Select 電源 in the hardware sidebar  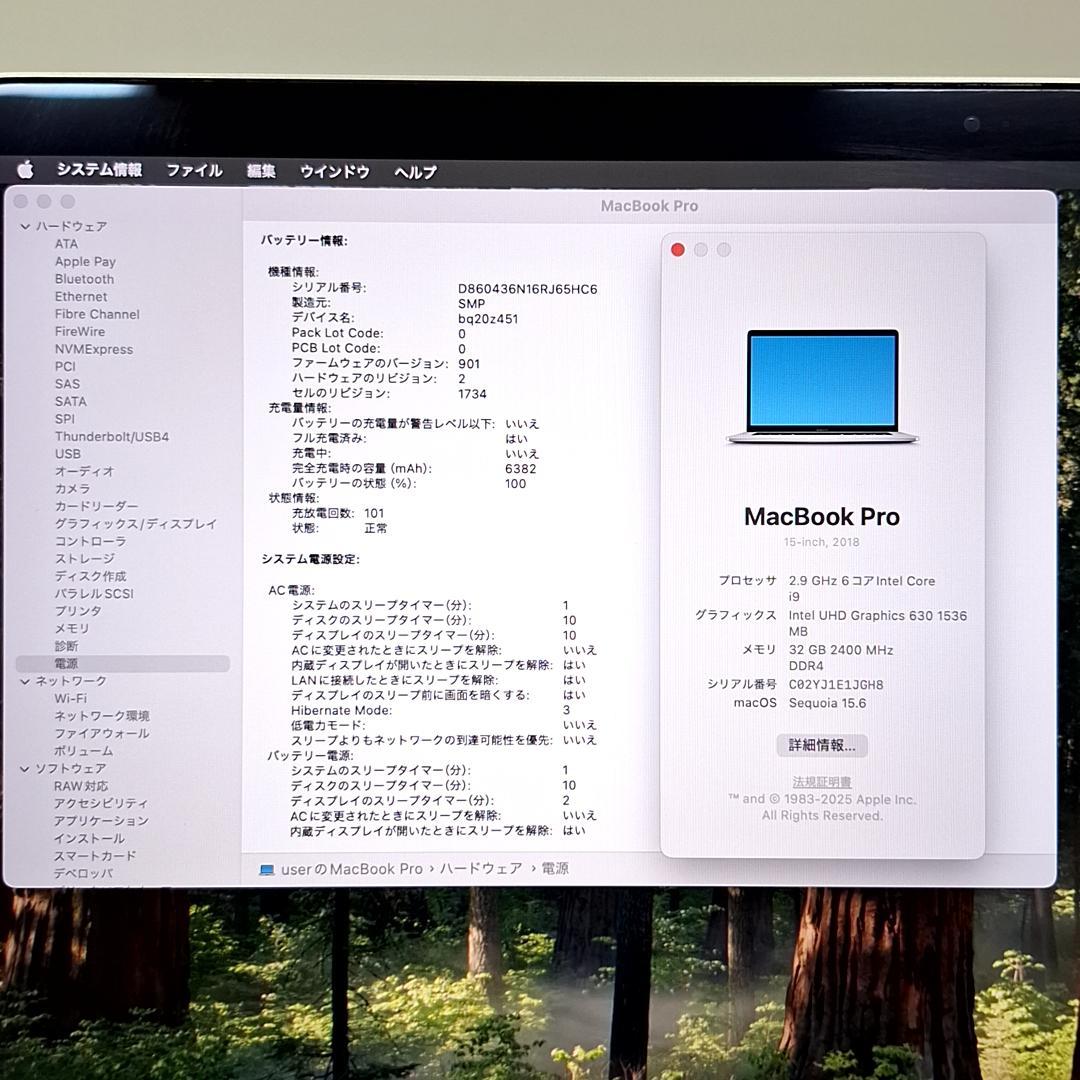click(67, 662)
